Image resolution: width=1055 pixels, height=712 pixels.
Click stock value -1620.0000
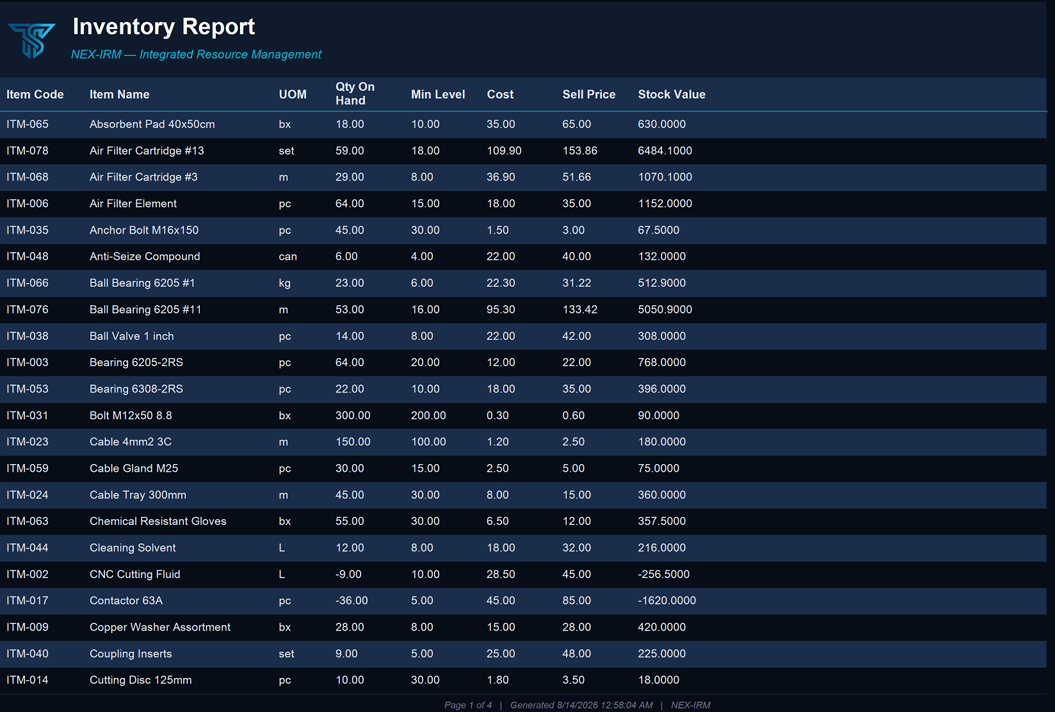pyautogui.click(x=667, y=601)
